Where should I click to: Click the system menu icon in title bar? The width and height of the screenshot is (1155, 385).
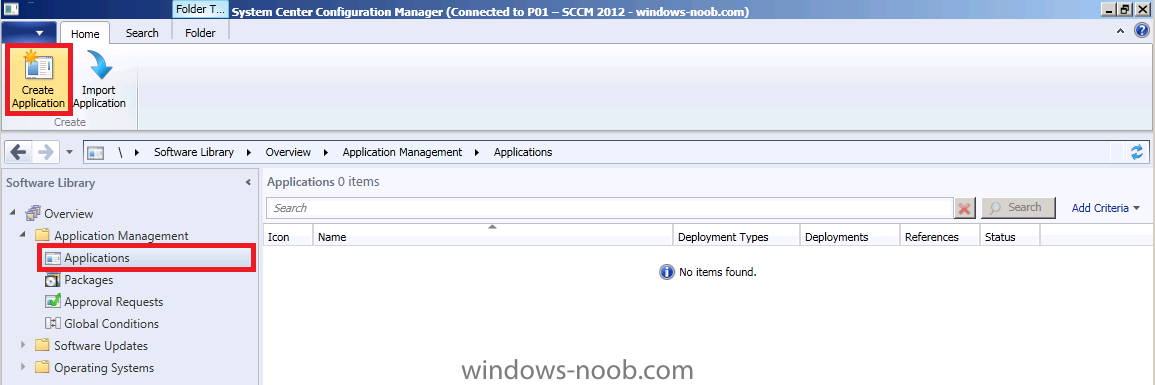tap(11, 10)
